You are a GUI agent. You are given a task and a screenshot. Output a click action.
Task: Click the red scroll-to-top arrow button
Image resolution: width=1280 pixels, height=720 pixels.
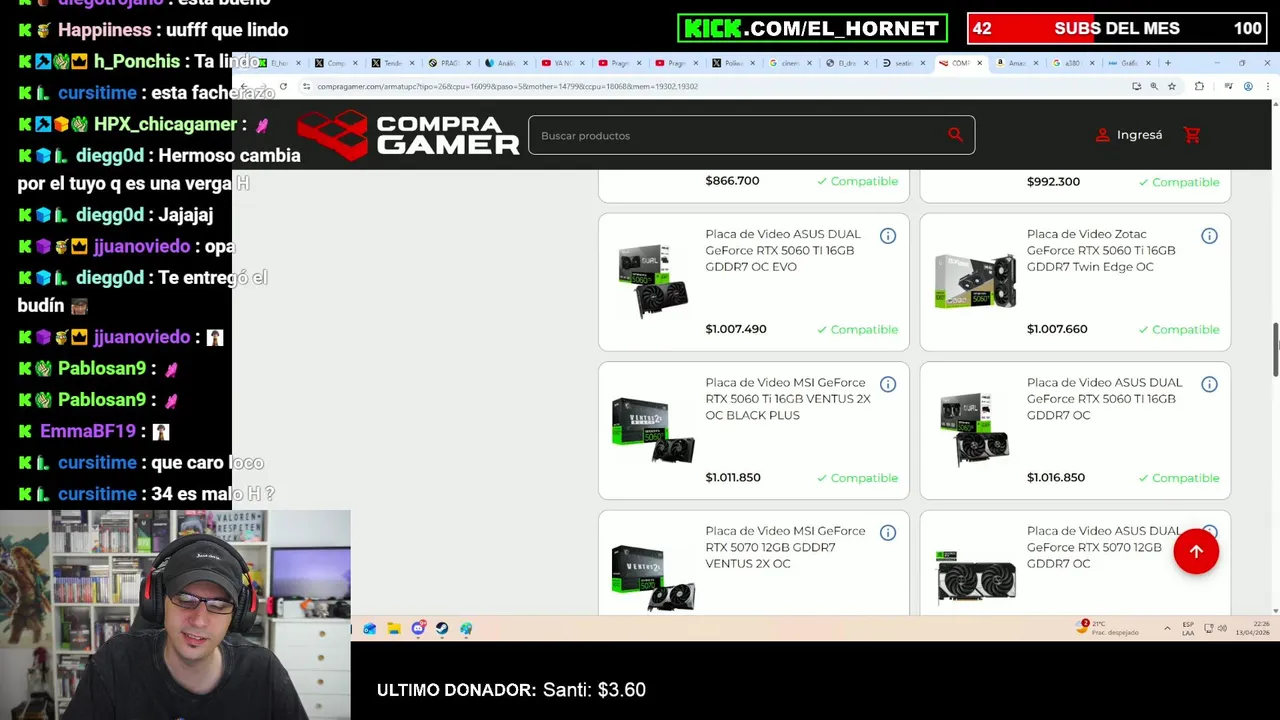(1196, 552)
